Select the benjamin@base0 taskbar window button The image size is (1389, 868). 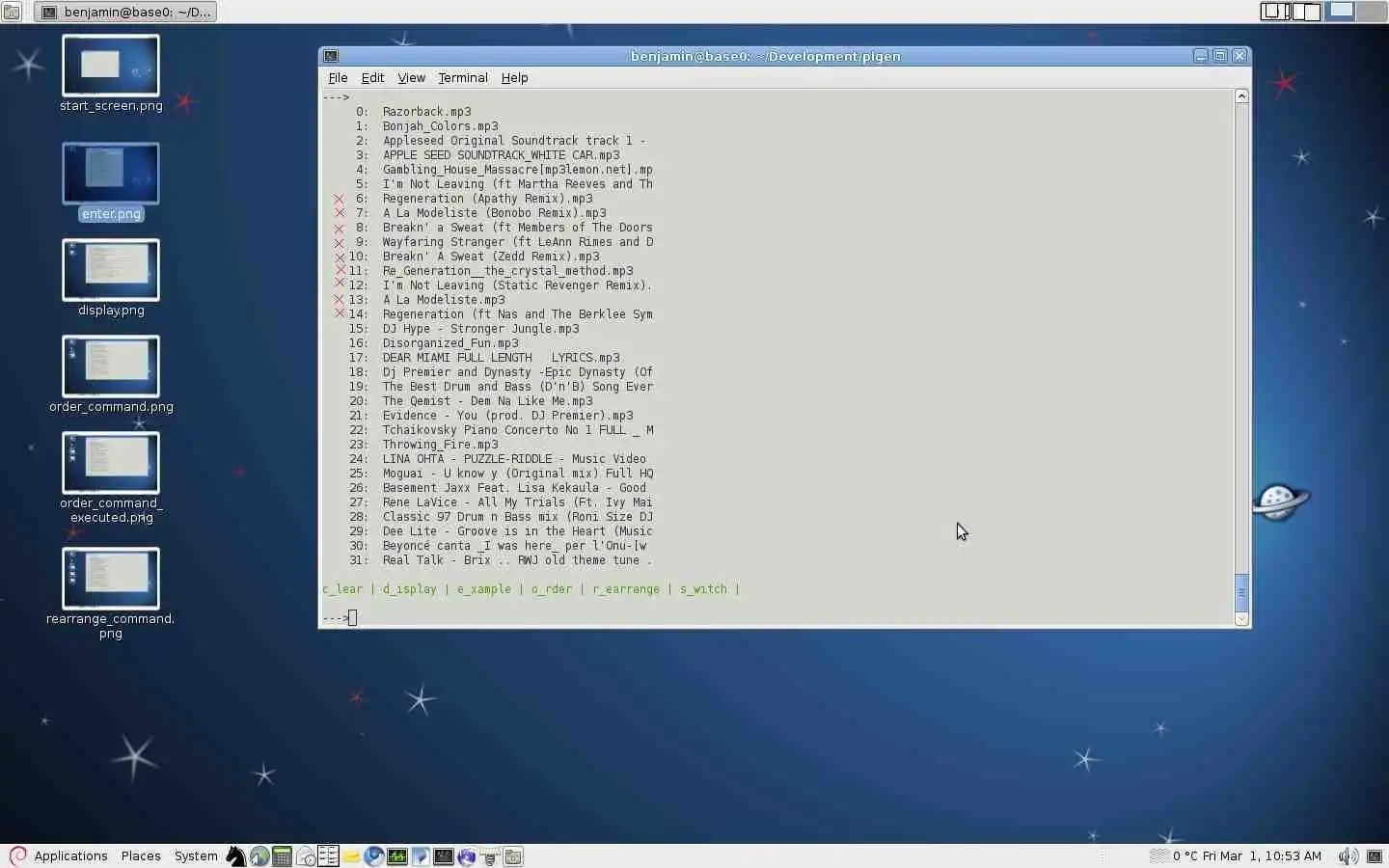coord(125,12)
